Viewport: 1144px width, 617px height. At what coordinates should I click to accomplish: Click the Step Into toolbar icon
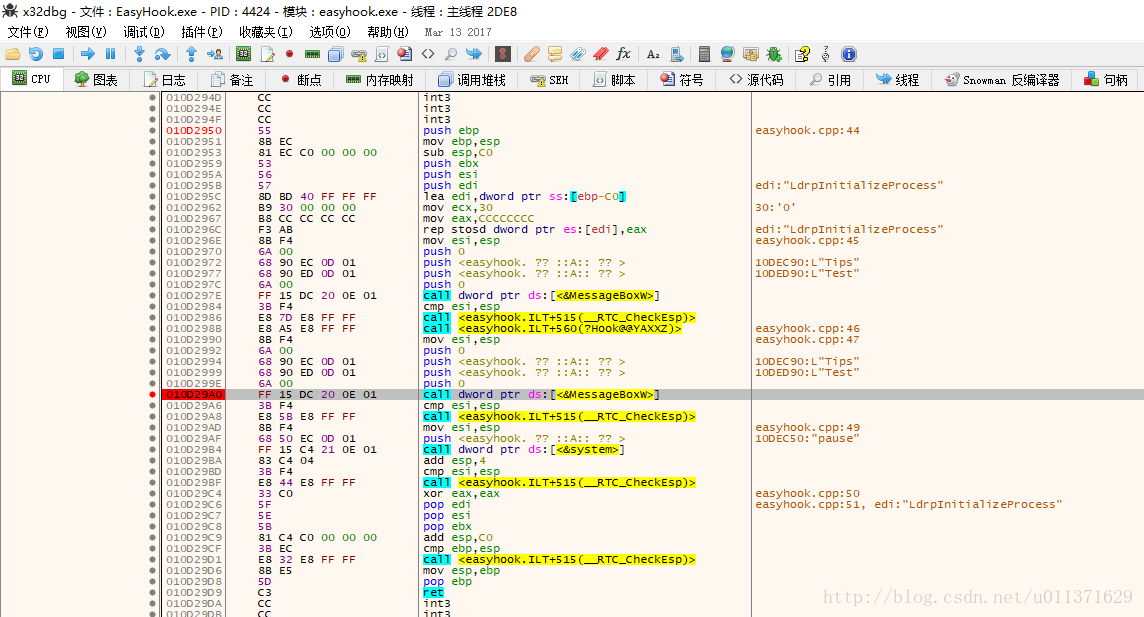140,53
